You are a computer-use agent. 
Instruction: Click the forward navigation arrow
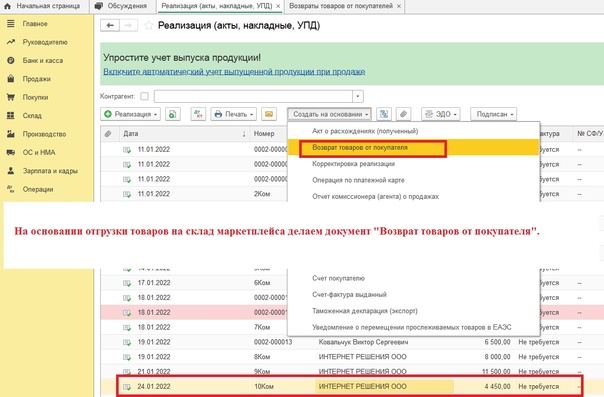pos(128,25)
